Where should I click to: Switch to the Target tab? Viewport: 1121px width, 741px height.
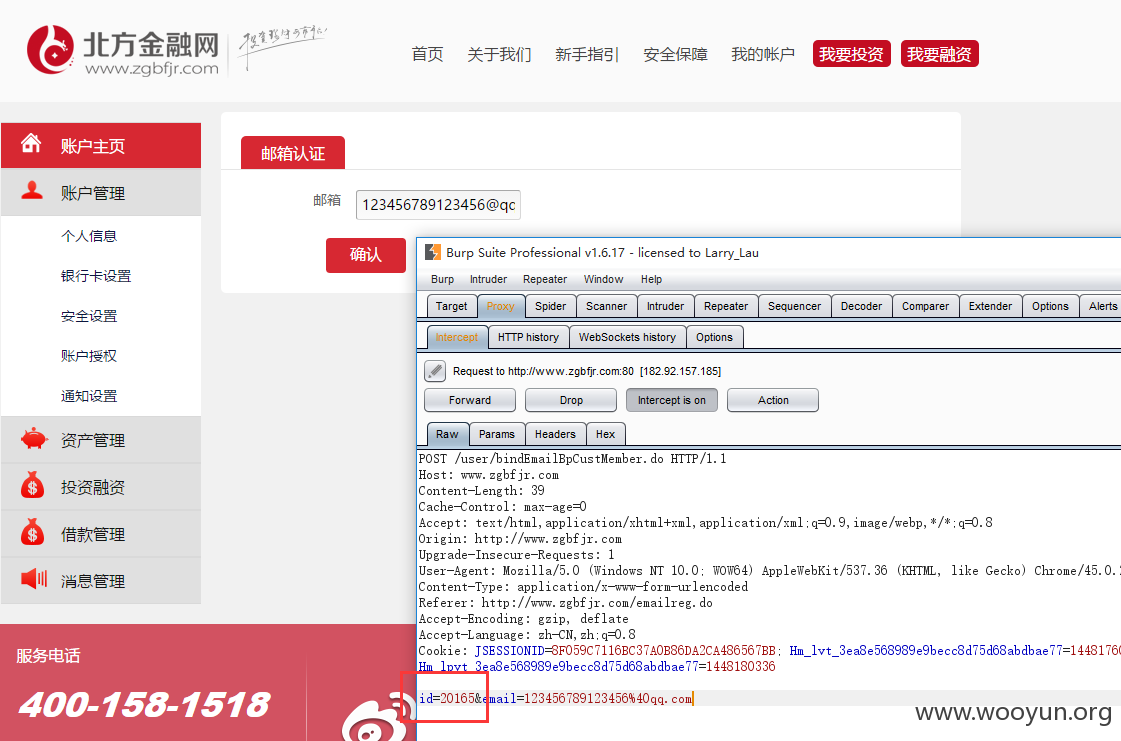click(451, 306)
